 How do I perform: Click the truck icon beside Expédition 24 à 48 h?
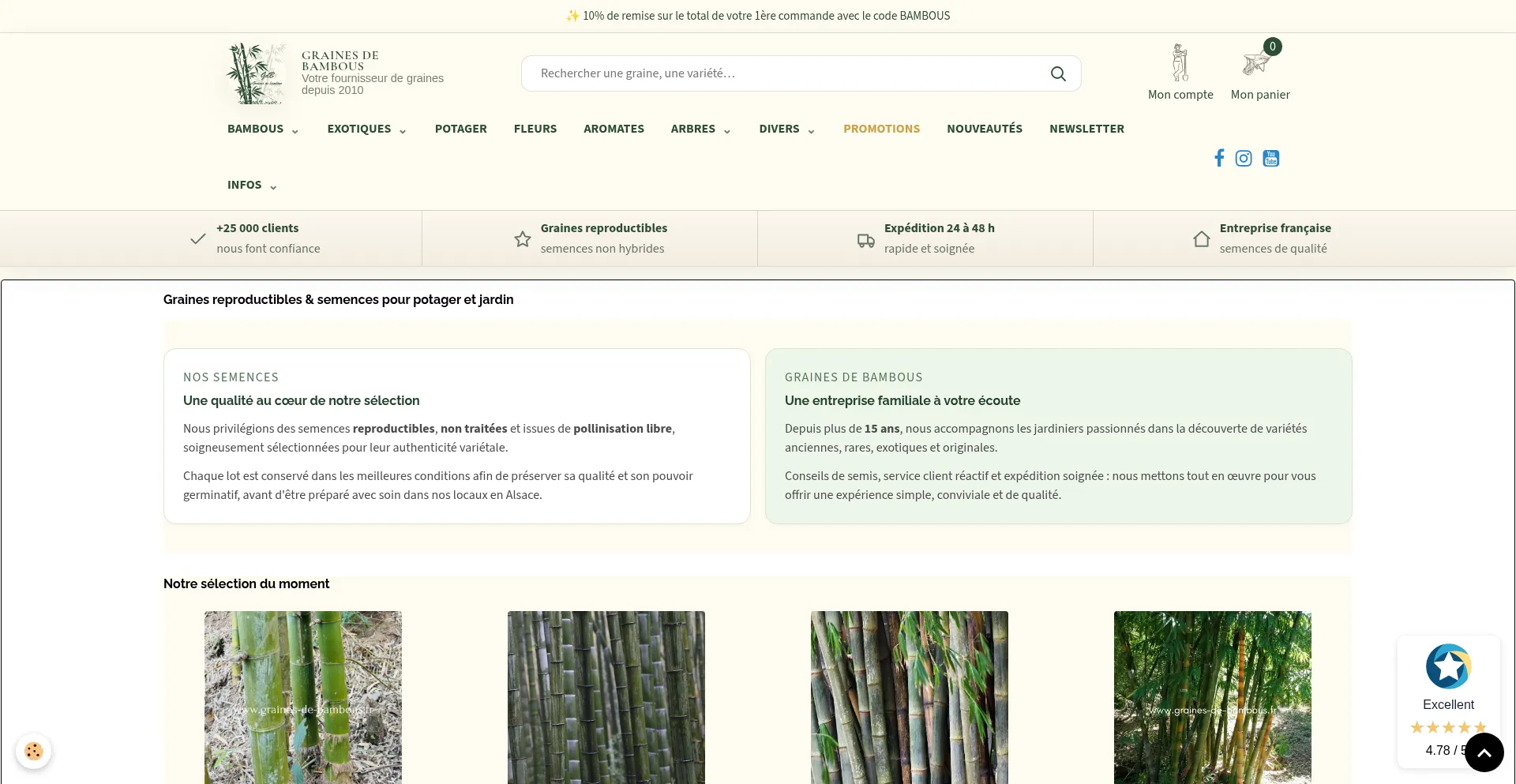866,240
